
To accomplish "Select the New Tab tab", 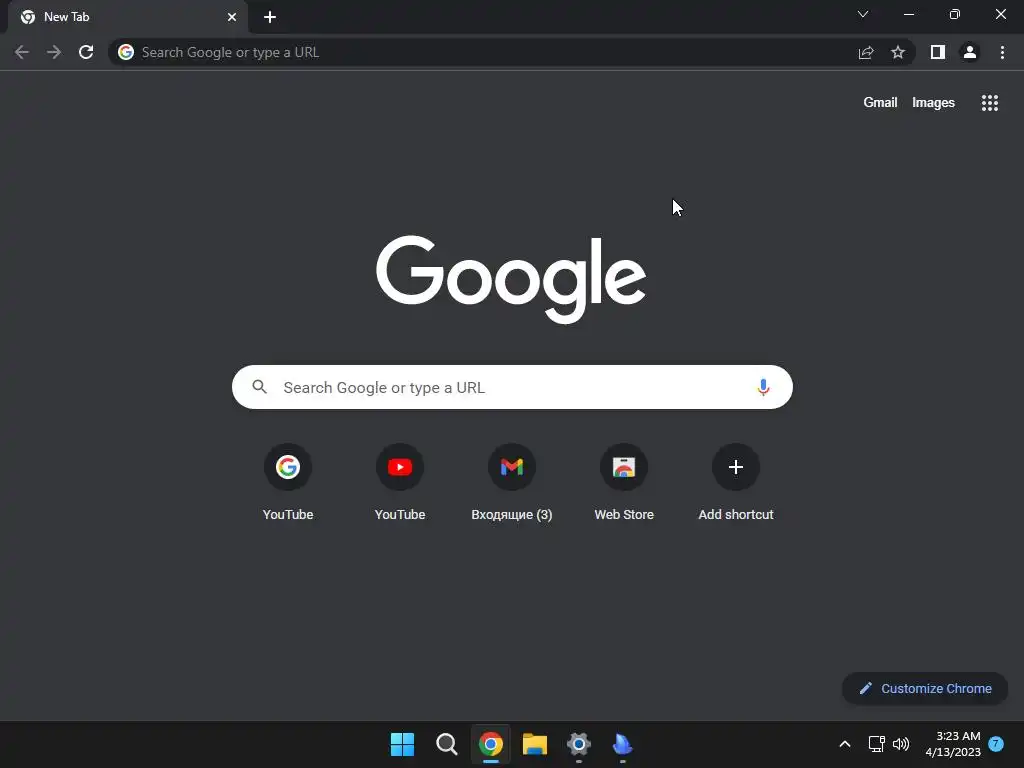I will click(128, 17).
